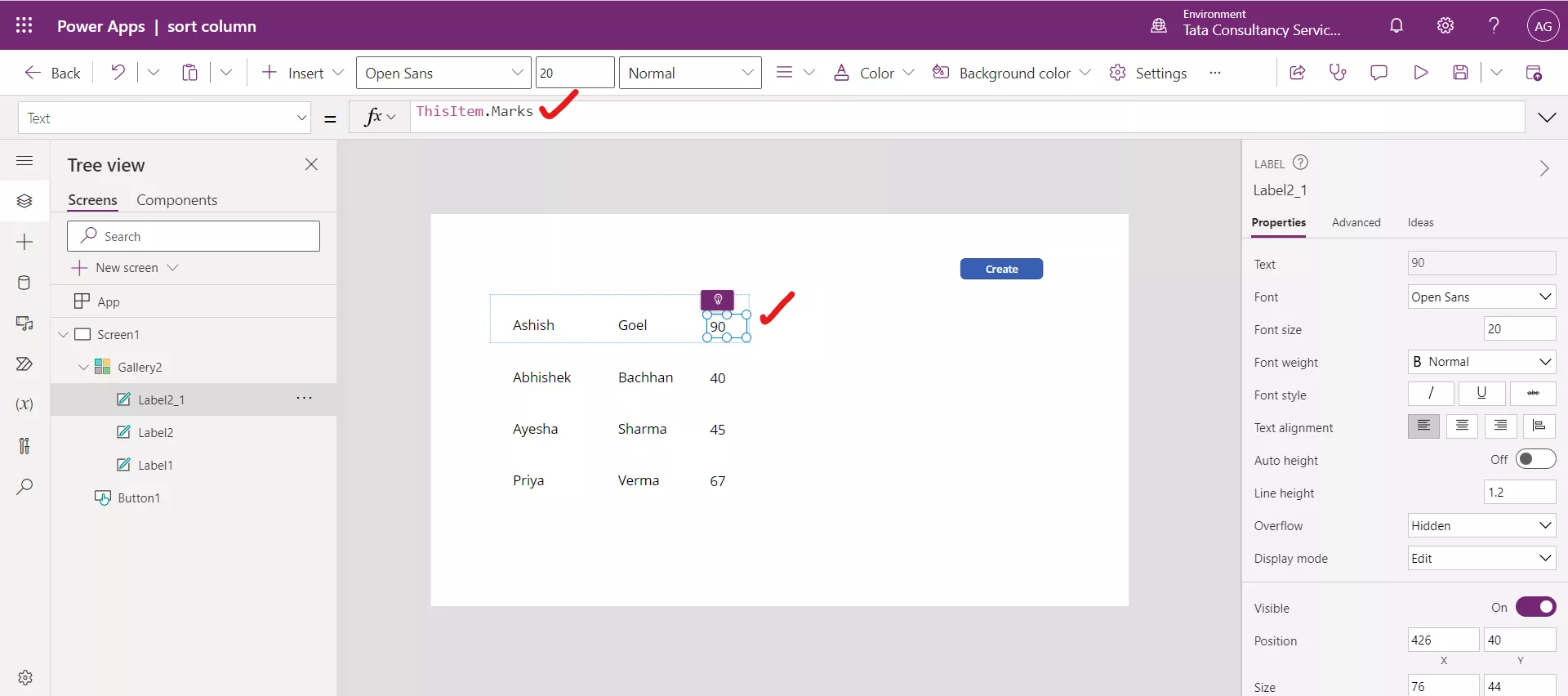The height and width of the screenshot is (696, 1568).
Task: Open the Tree view layers icon
Action: click(24, 201)
